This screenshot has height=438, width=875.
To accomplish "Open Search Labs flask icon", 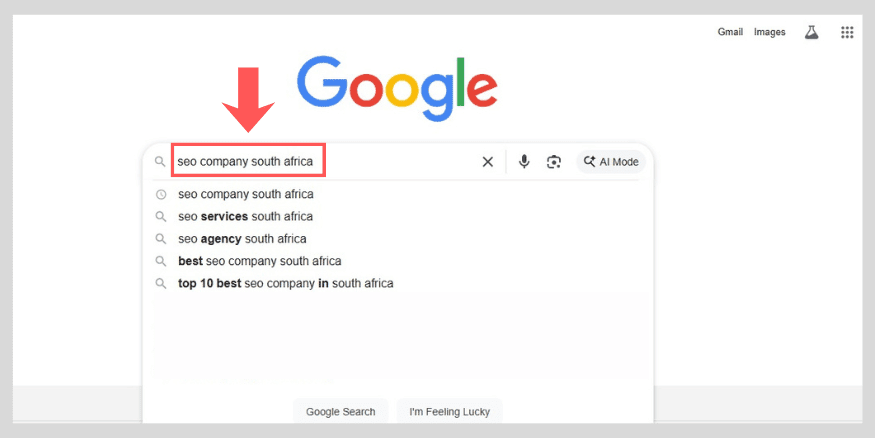I will pyautogui.click(x=811, y=32).
